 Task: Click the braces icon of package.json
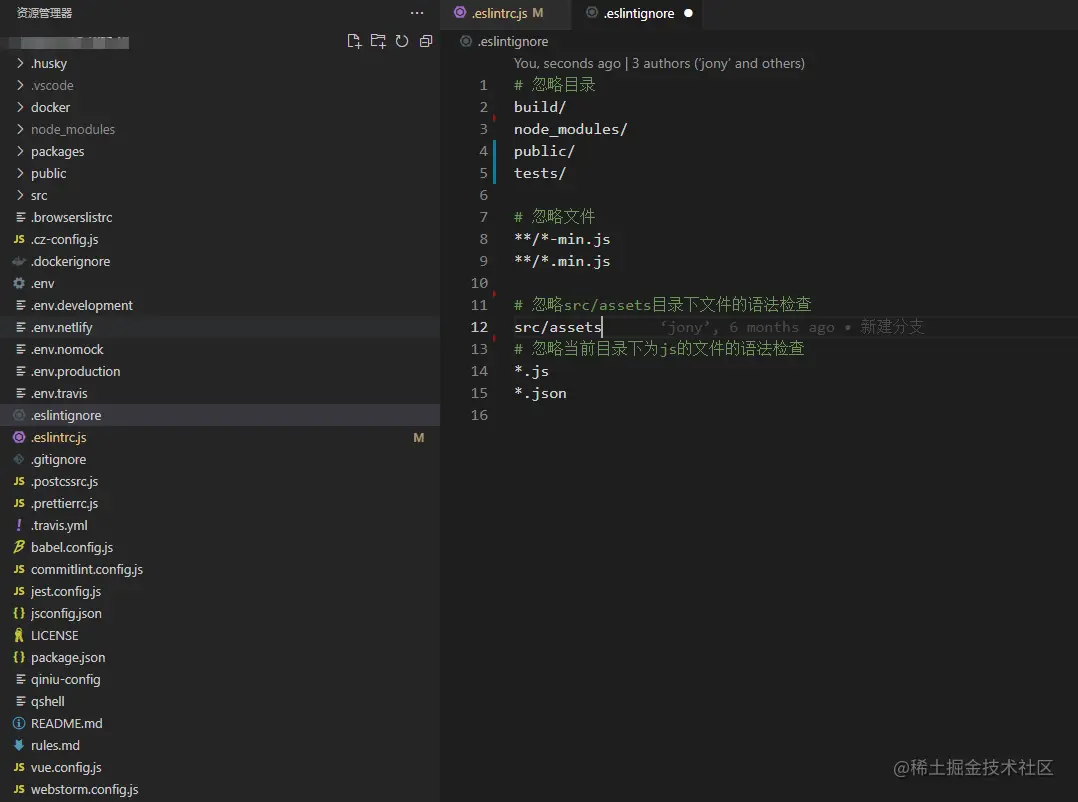pos(19,657)
